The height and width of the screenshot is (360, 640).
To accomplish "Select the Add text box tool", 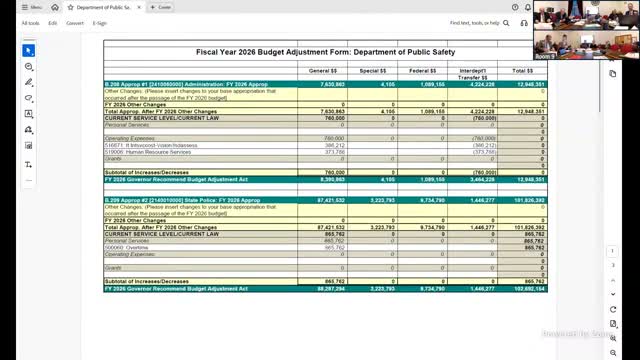I will [29, 114].
